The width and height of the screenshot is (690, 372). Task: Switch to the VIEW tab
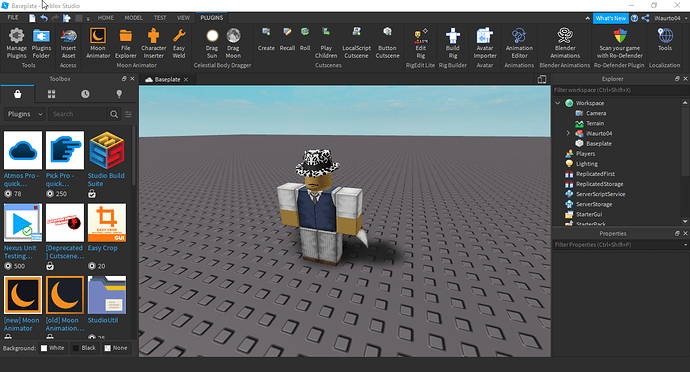coord(183,18)
